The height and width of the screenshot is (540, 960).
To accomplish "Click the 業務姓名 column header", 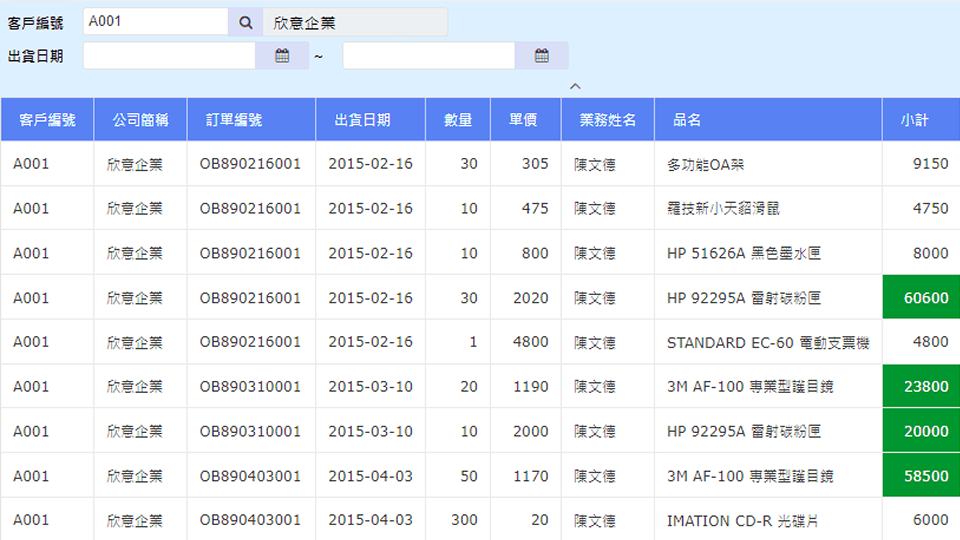I will [x=608, y=120].
